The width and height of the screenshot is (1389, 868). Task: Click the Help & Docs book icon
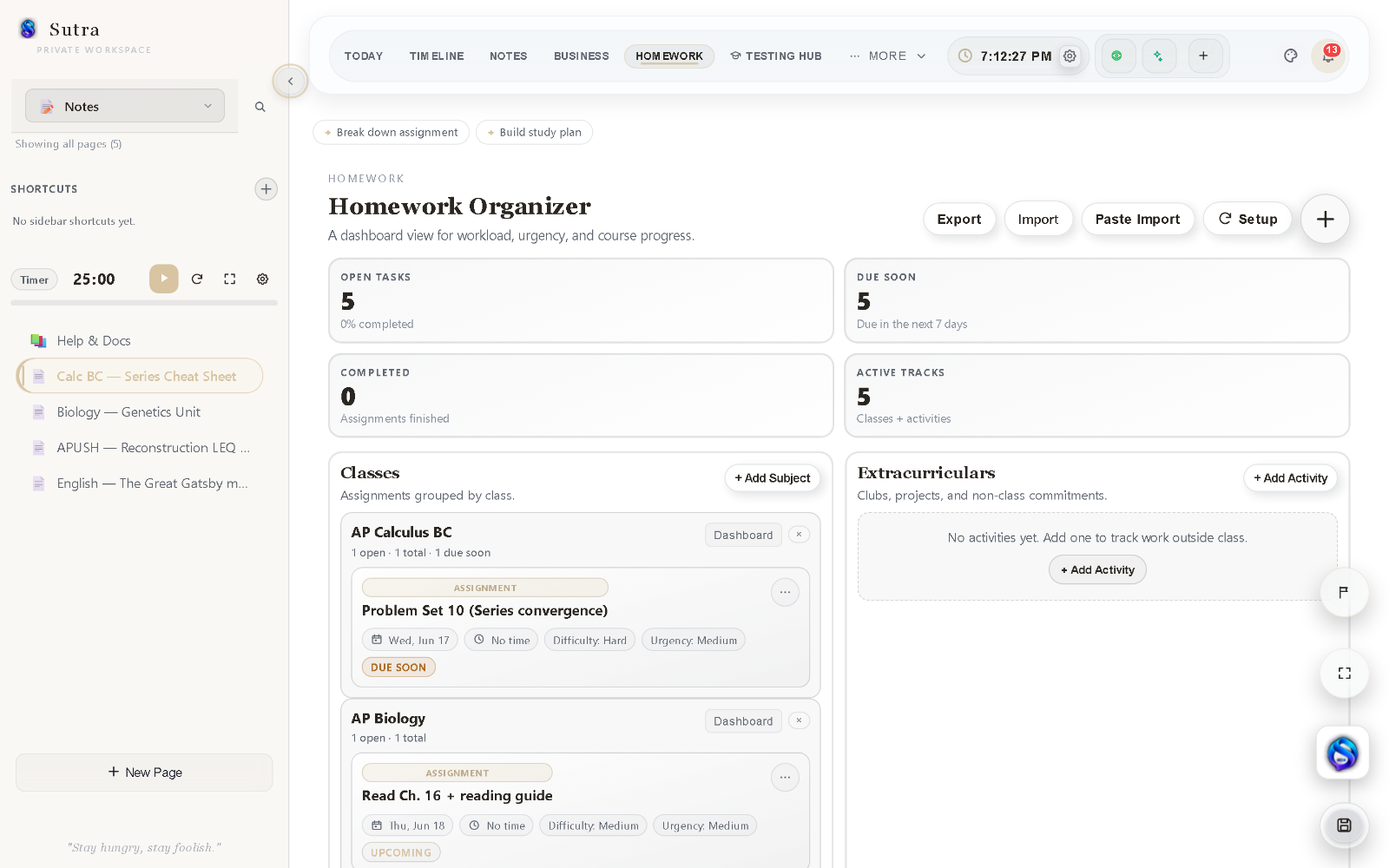coord(38,340)
